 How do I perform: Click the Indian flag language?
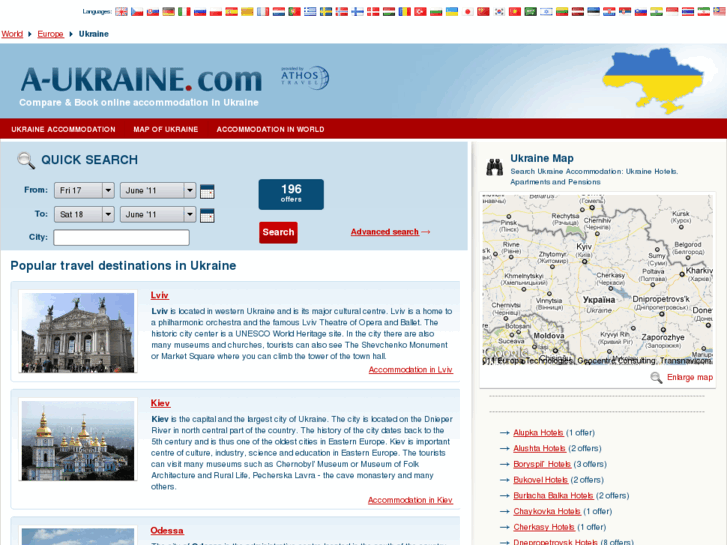(x=657, y=12)
